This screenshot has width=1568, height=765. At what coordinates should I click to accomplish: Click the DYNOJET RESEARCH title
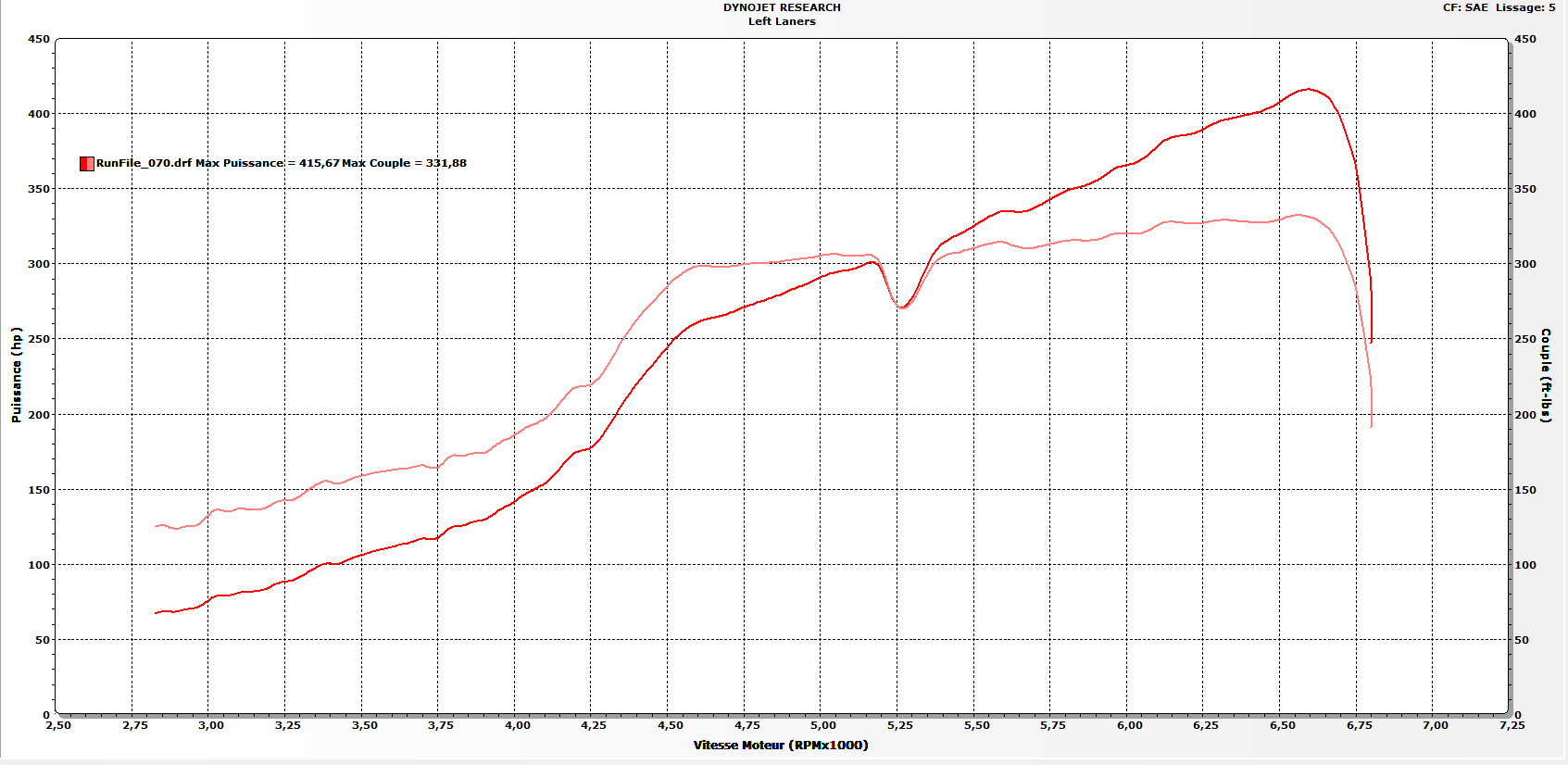[x=782, y=7]
